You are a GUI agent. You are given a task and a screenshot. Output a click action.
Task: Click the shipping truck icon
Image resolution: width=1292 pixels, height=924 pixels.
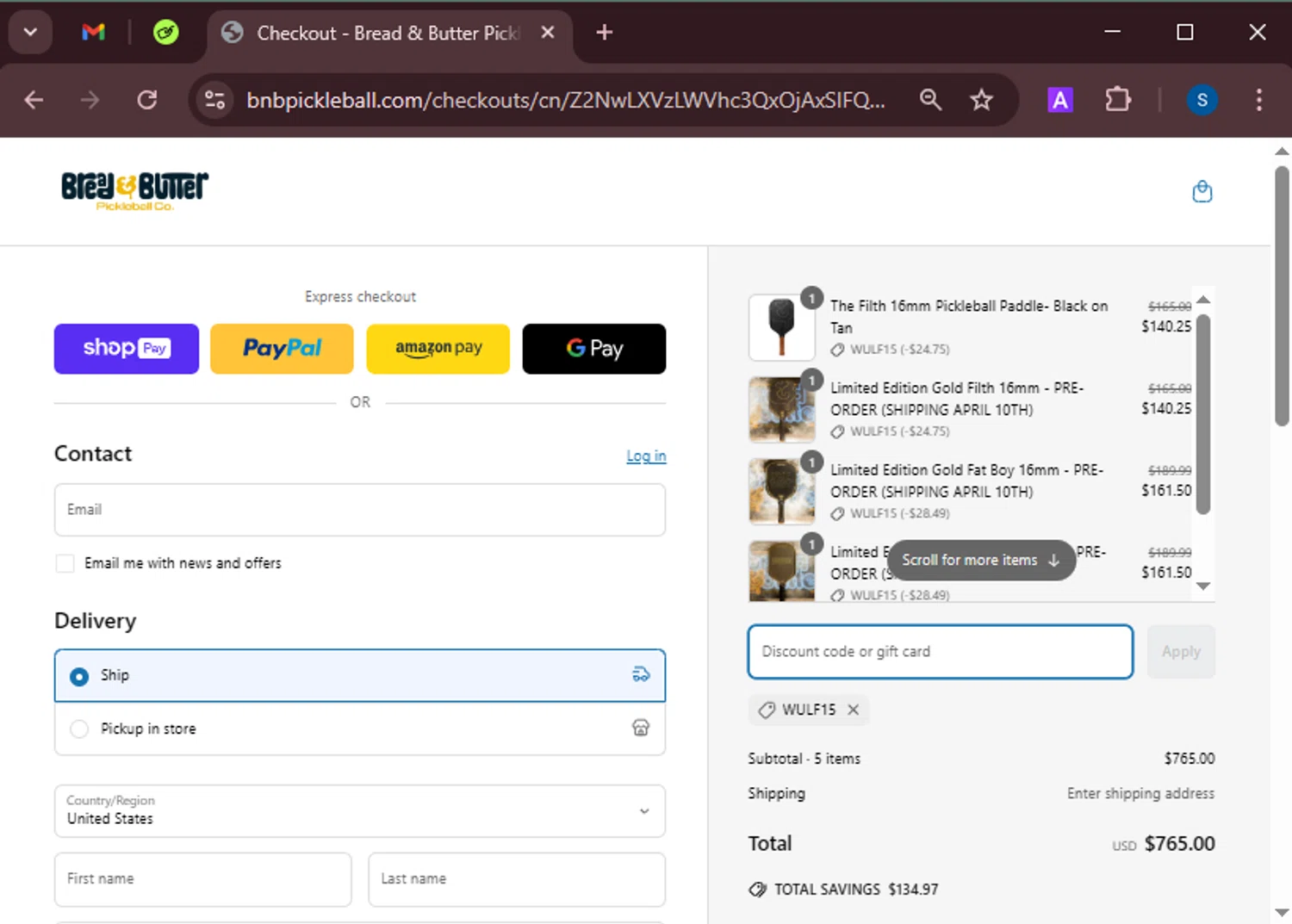pyautogui.click(x=641, y=674)
